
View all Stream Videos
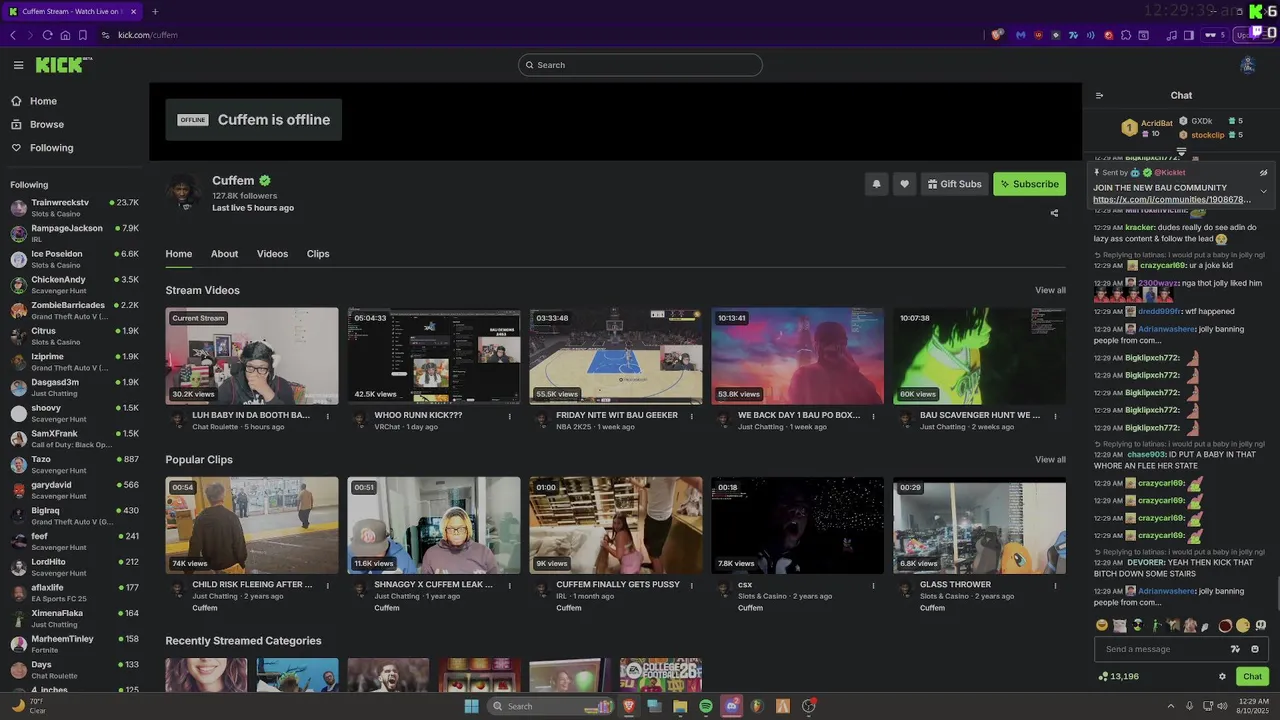coord(1050,290)
